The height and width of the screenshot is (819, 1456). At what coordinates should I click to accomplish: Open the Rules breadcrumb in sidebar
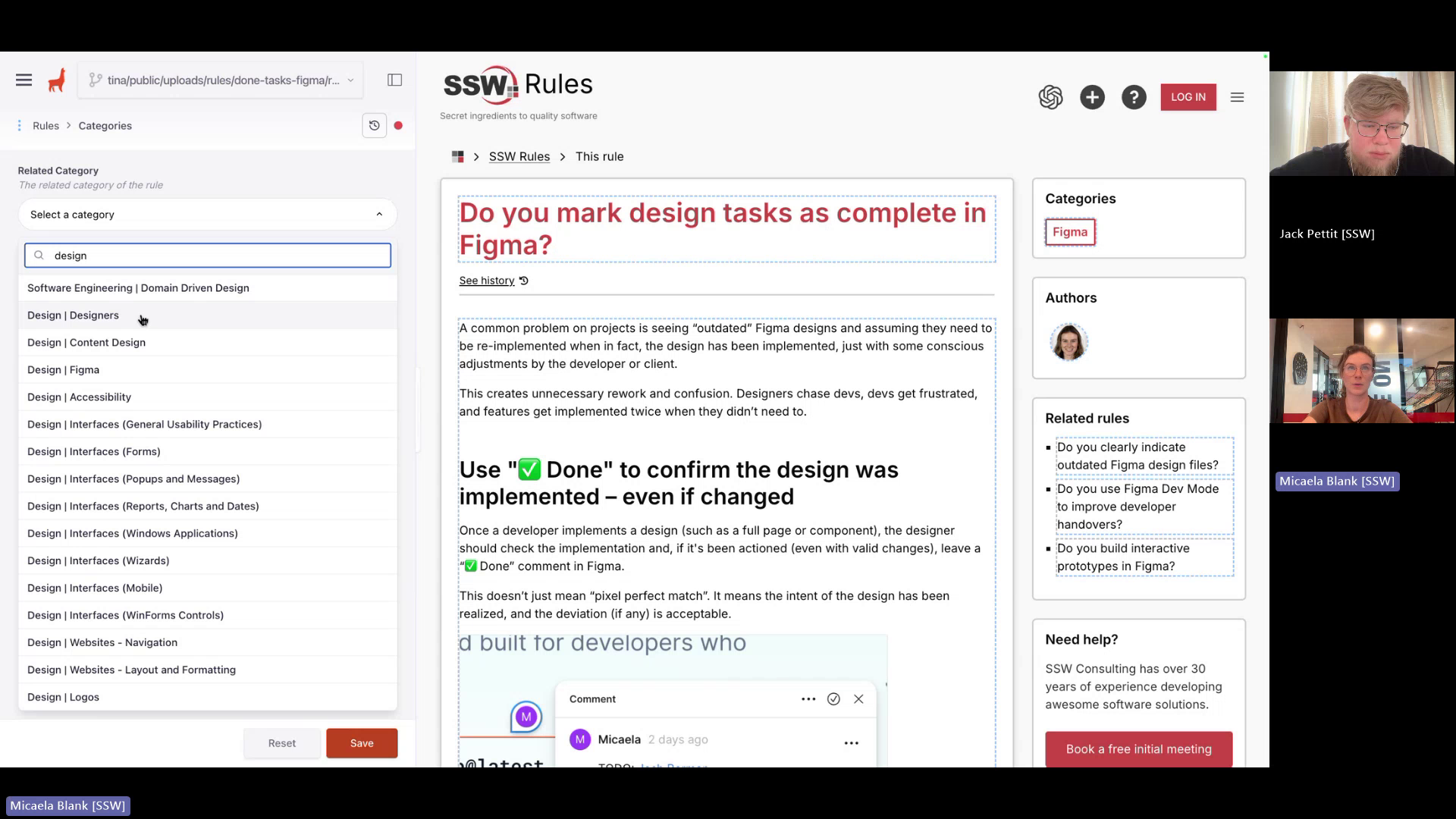pyautogui.click(x=45, y=126)
